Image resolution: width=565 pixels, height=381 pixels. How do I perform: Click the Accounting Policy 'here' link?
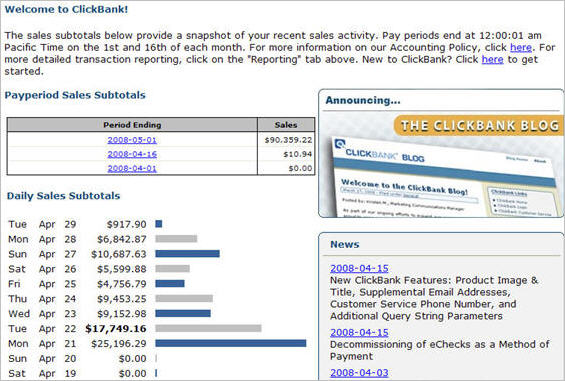[x=521, y=47]
